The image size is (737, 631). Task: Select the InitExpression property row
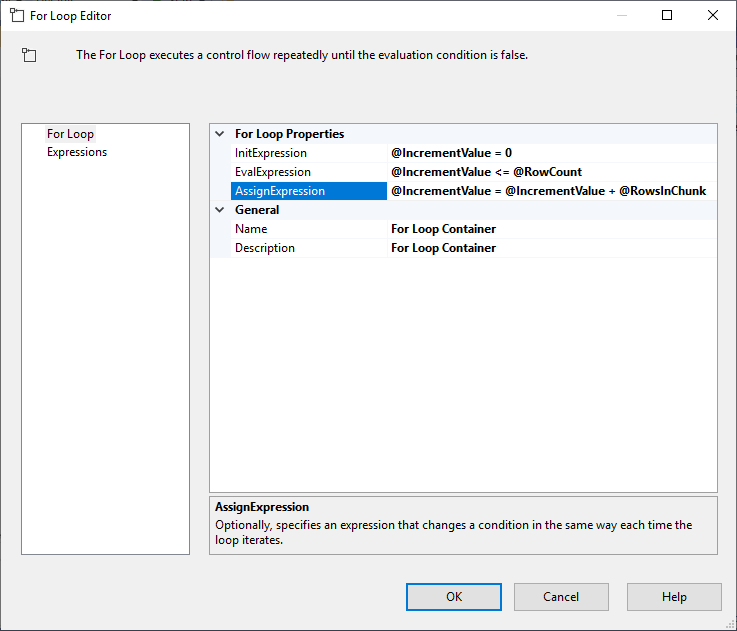tap(270, 153)
